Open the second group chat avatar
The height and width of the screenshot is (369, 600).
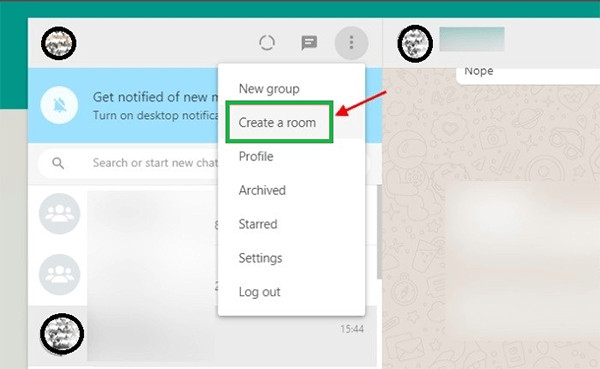coord(59,274)
